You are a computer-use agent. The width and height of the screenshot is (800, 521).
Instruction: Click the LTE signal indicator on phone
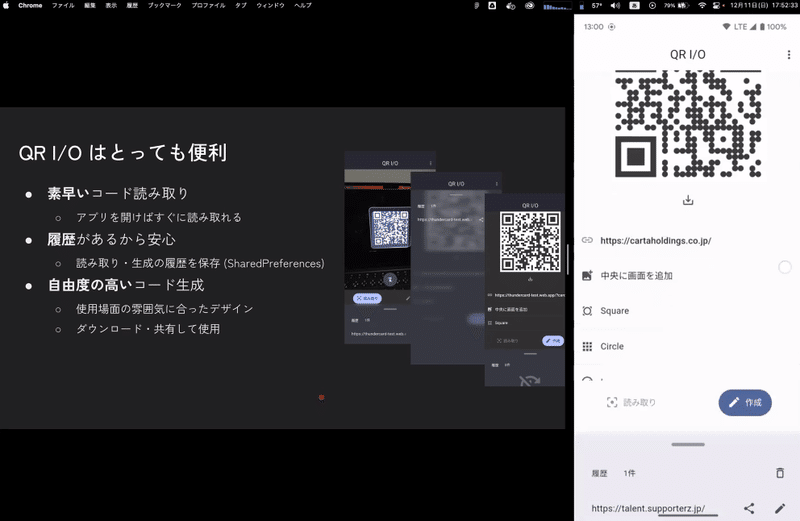tap(745, 27)
